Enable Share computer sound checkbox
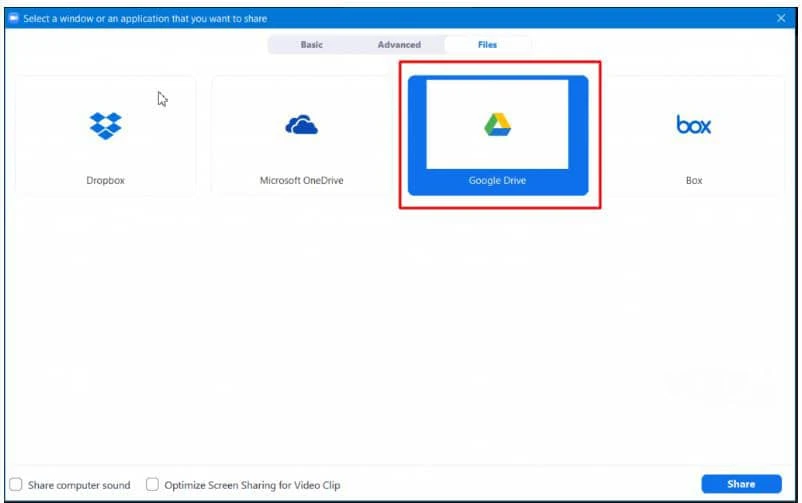Screen dimensions: 802x503 click(x=16, y=484)
